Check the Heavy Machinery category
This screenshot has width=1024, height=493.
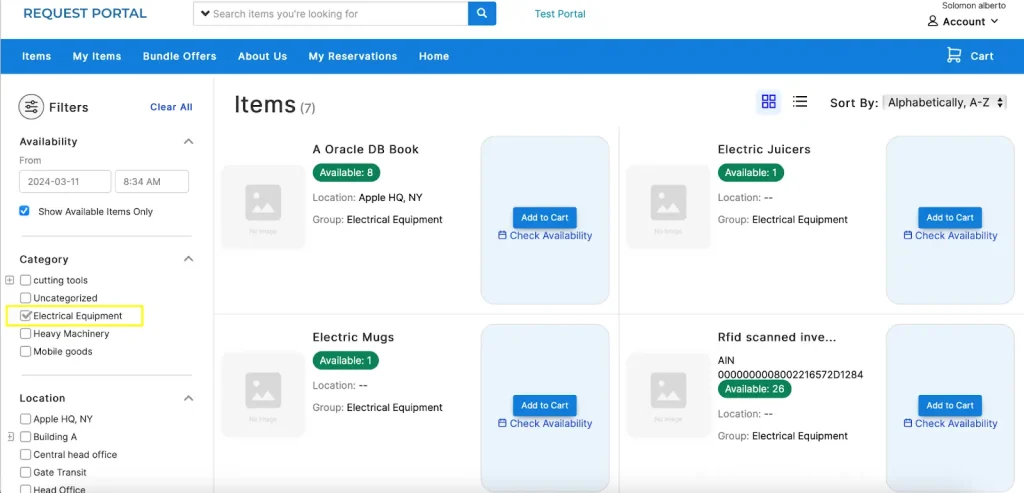pyautogui.click(x=25, y=334)
